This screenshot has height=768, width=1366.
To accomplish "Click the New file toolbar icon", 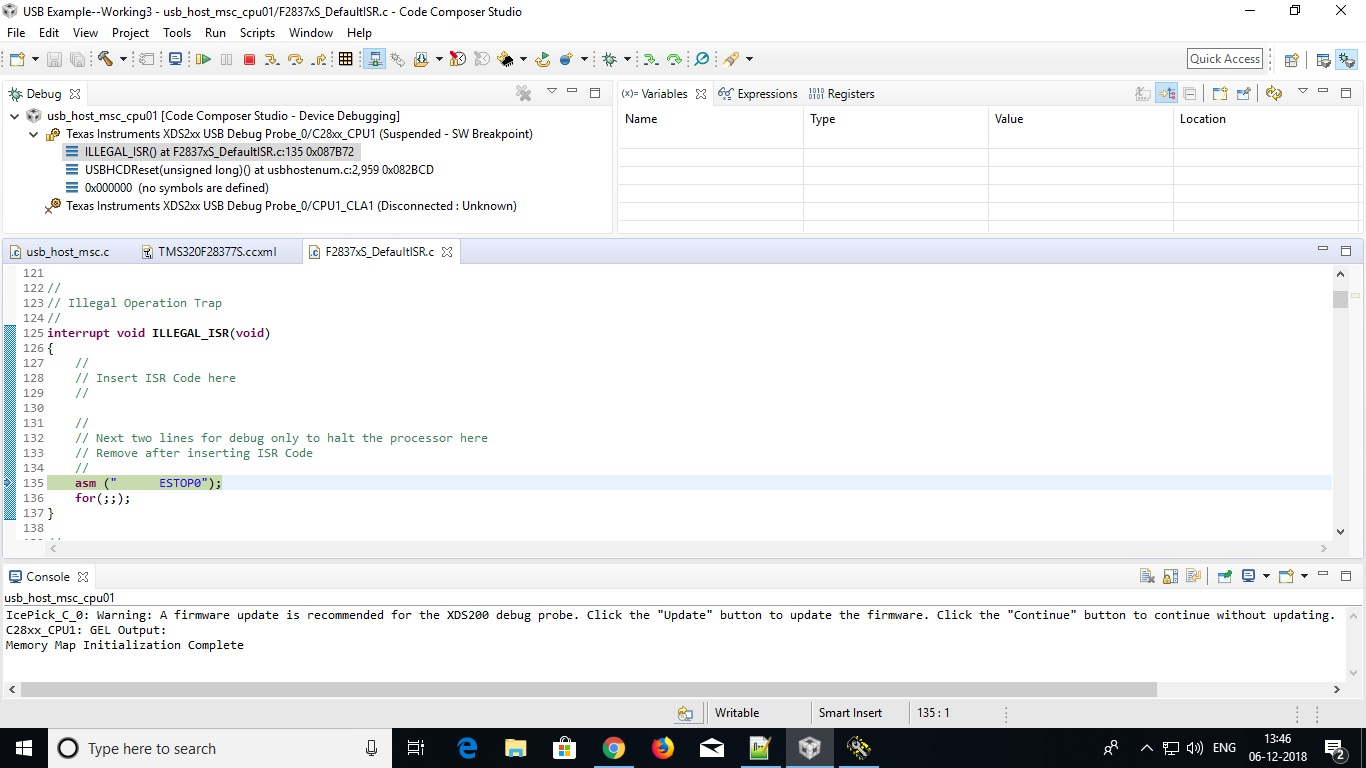I will click(17, 59).
